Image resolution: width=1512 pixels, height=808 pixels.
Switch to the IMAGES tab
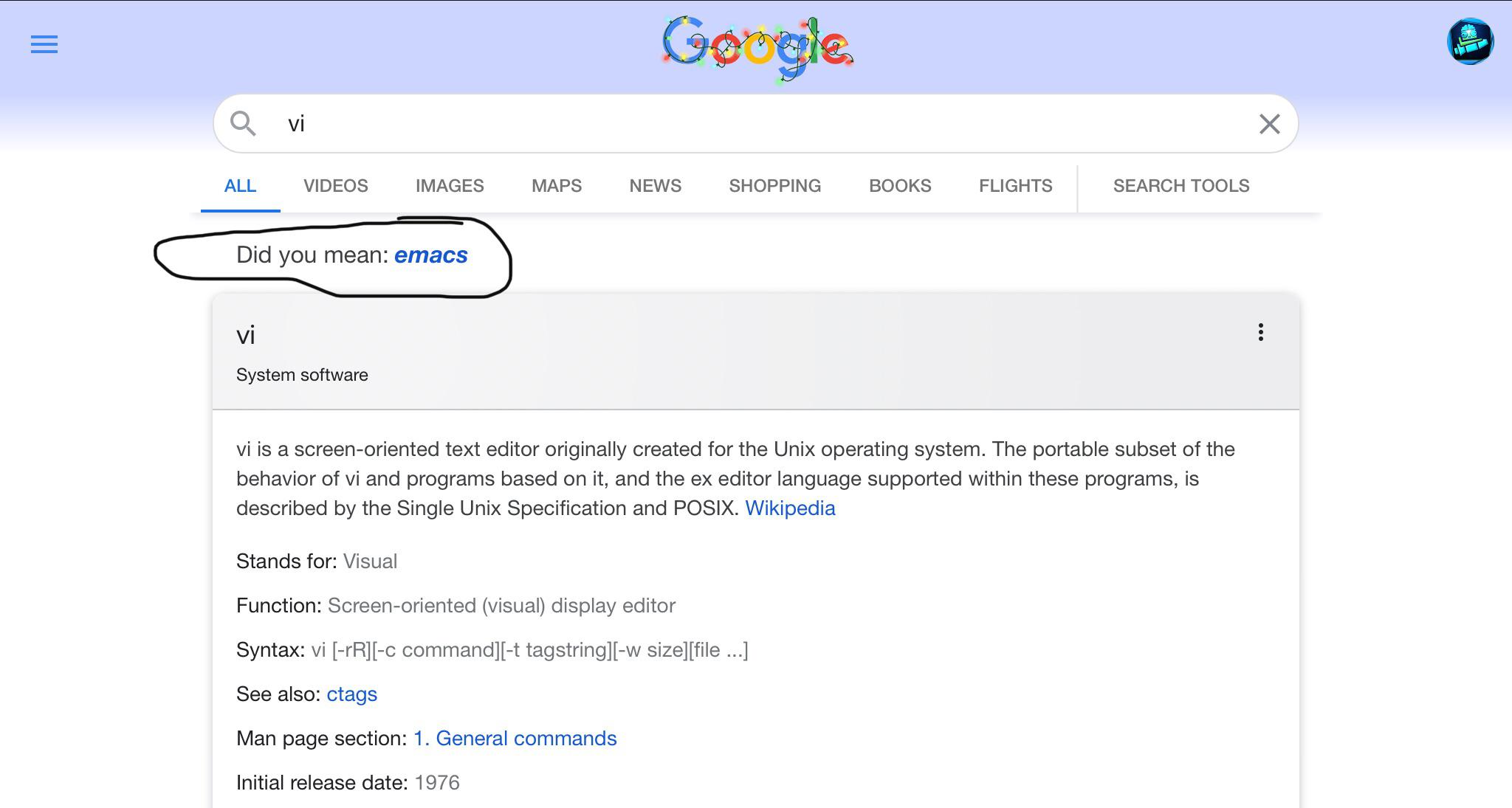pyautogui.click(x=450, y=186)
